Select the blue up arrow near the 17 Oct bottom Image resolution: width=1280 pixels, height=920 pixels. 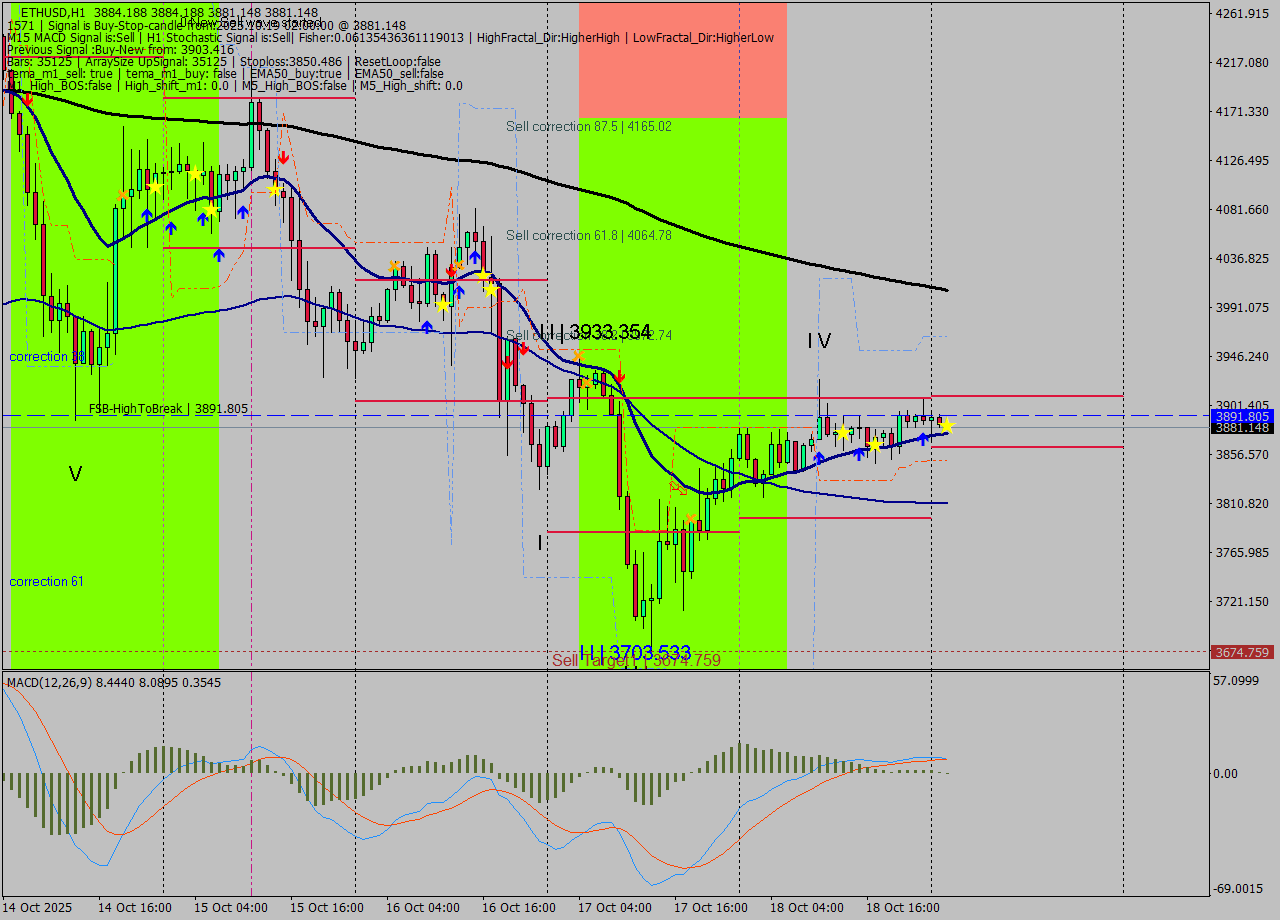pos(817,459)
